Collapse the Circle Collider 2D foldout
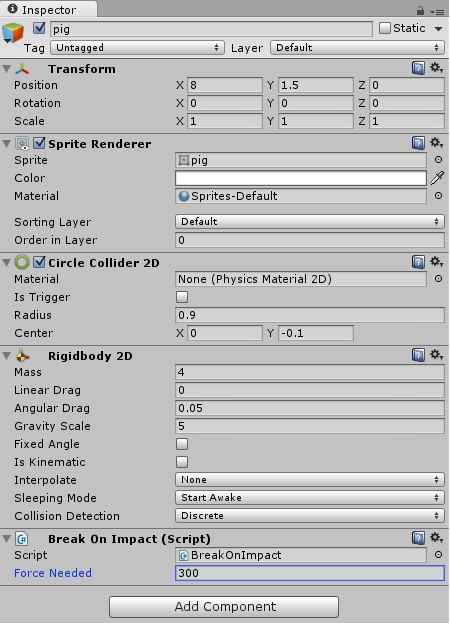This screenshot has height=626, width=451. pyautogui.click(x=6, y=262)
